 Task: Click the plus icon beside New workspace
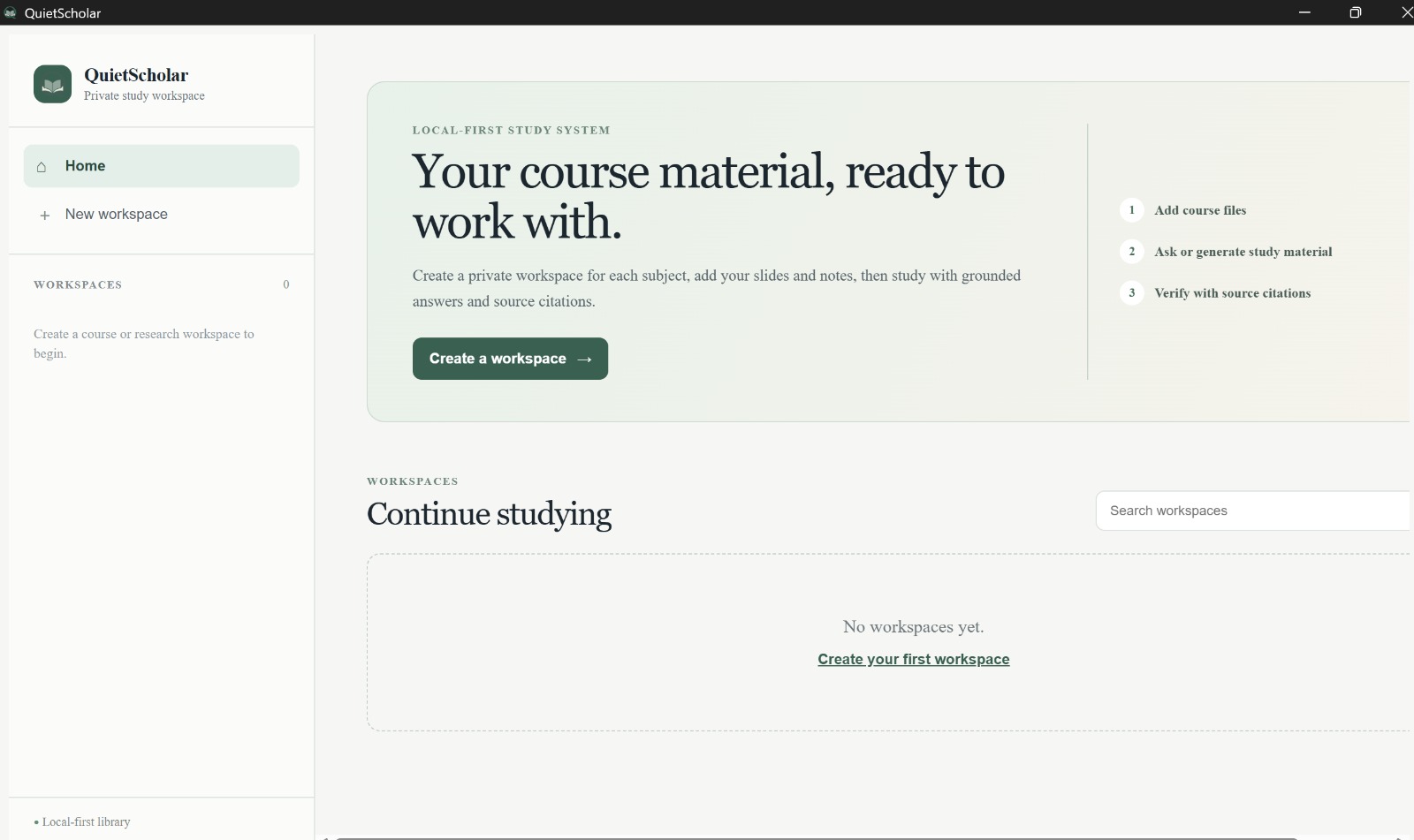tap(44, 215)
